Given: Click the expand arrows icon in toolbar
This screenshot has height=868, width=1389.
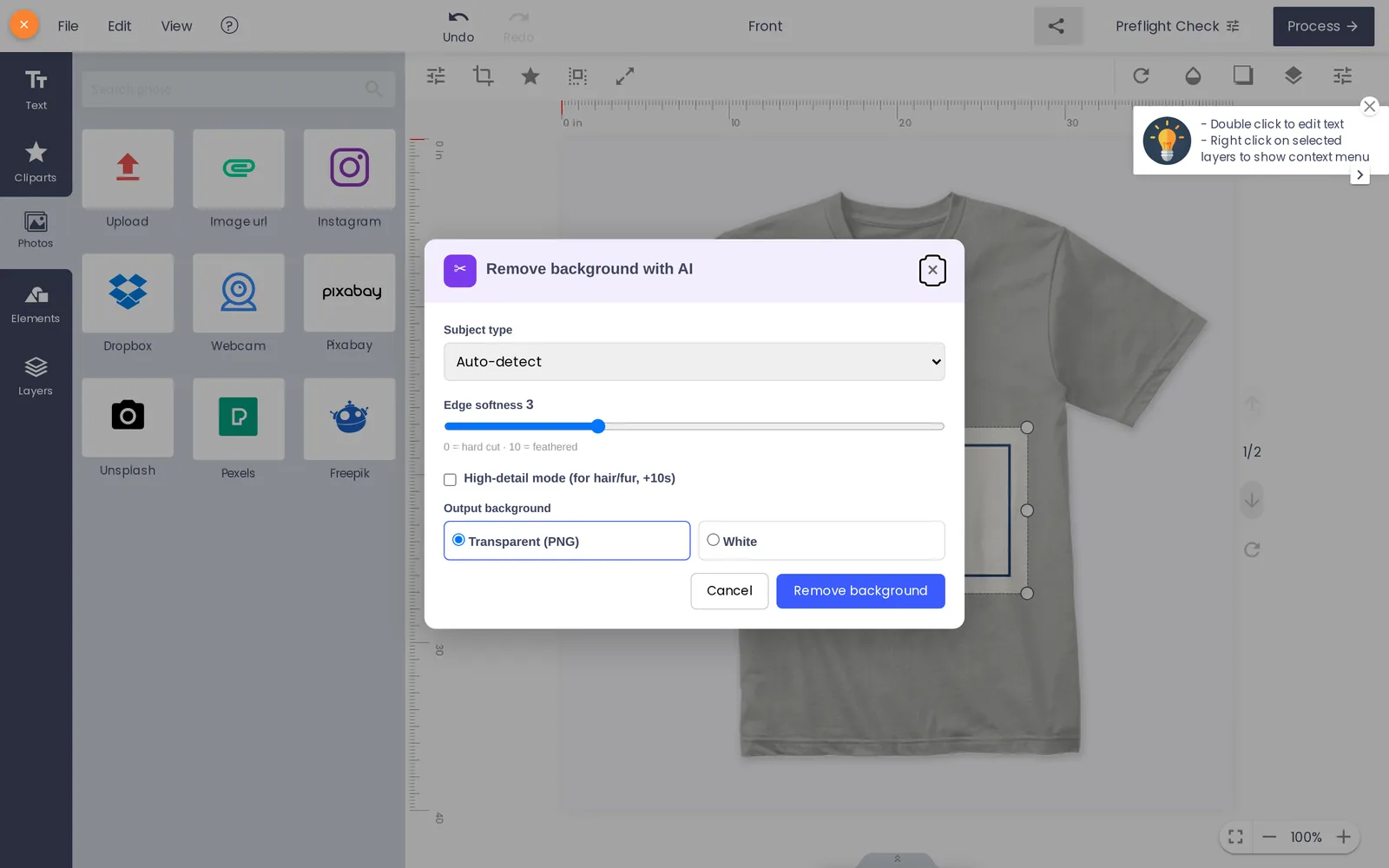Looking at the screenshot, I should (625, 76).
